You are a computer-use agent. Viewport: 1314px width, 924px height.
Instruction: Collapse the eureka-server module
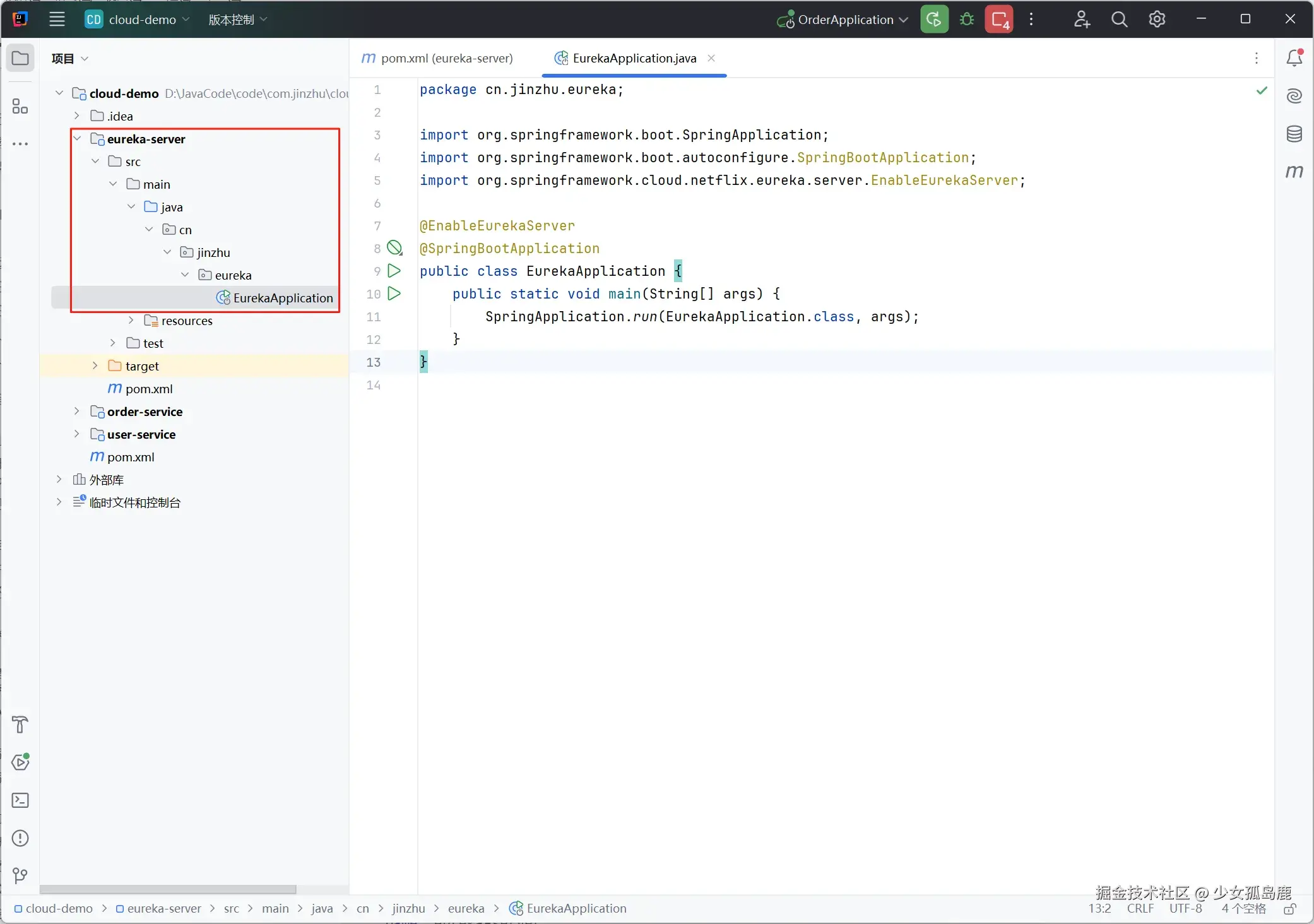click(77, 139)
